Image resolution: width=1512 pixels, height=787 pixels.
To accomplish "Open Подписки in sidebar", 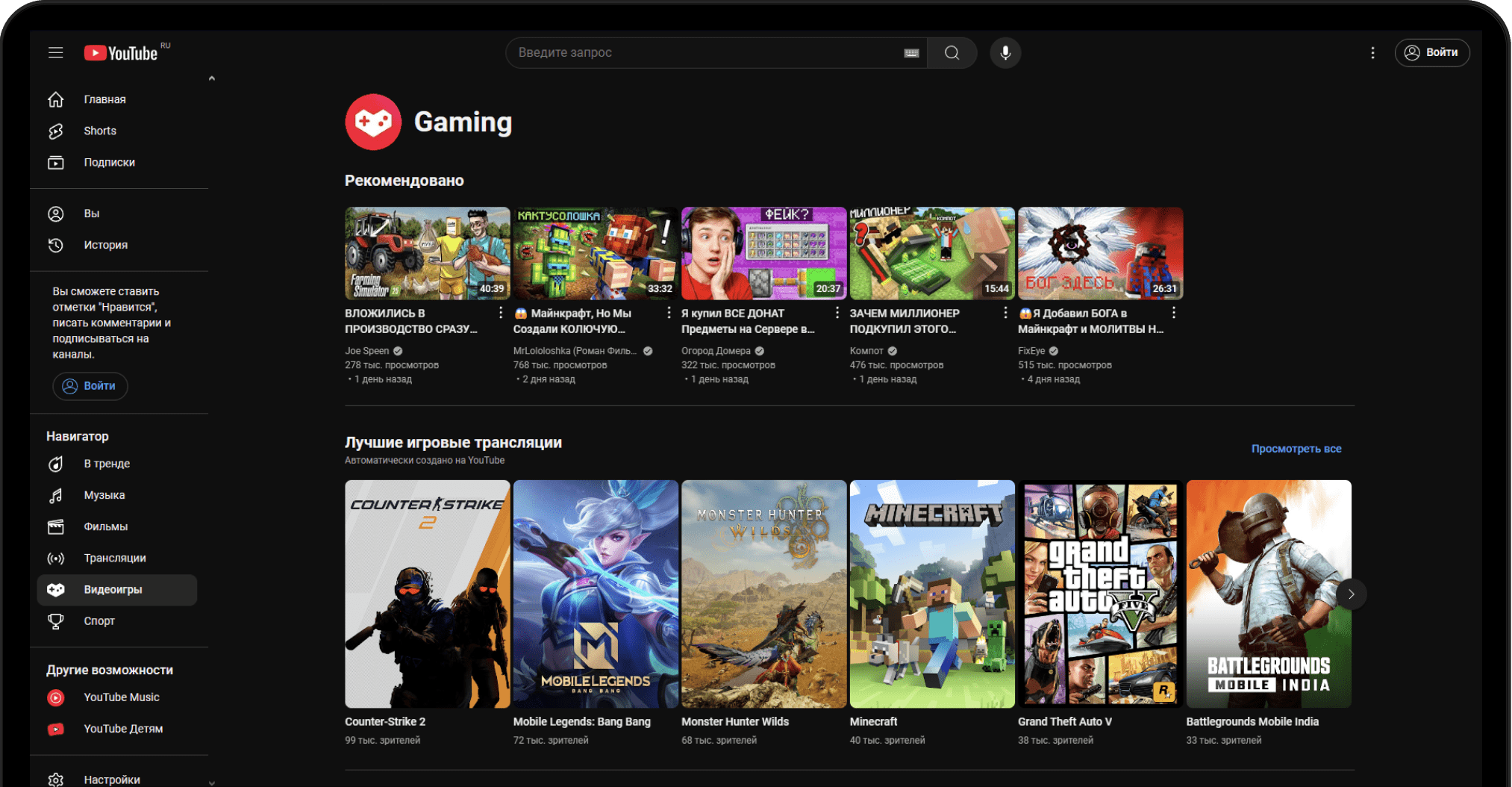I will (x=117, y=162).
